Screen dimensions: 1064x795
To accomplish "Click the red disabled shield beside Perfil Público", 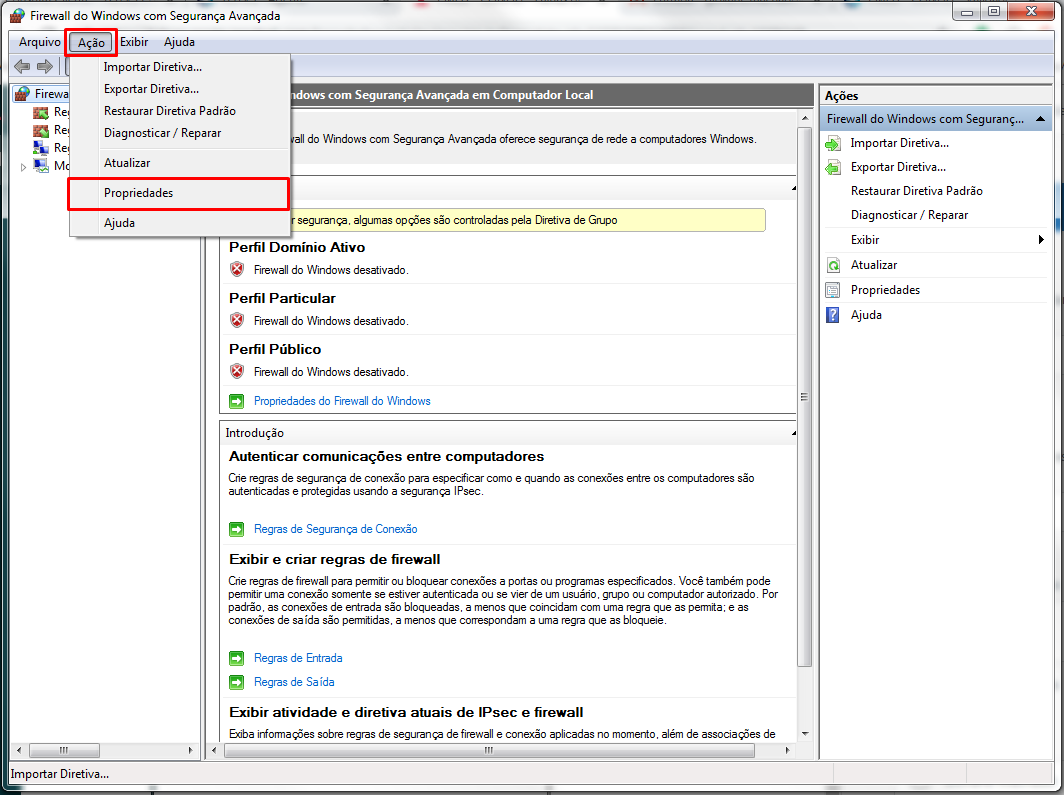I will pyautogui.click(x=234, y=371).
